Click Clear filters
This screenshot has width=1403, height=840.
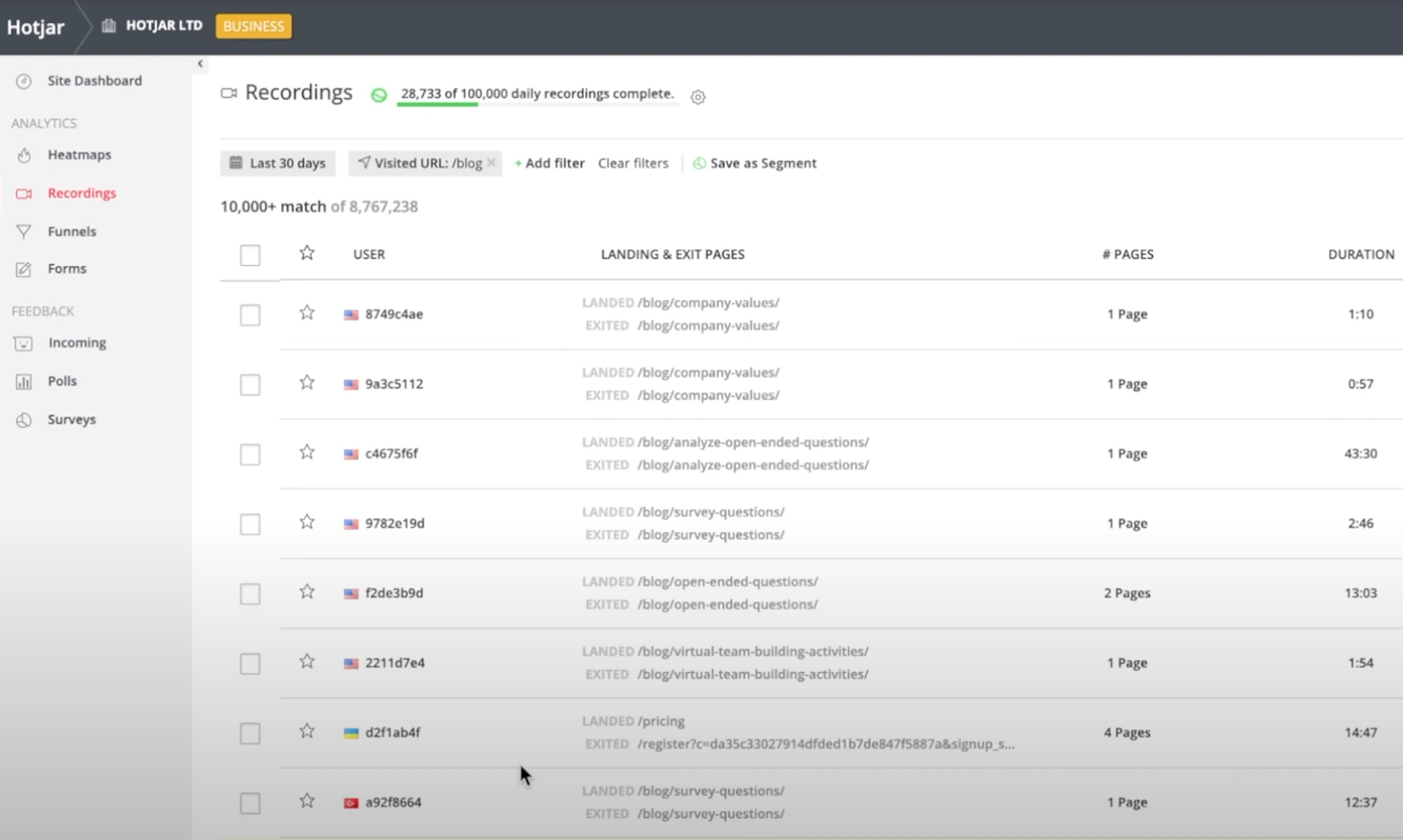click(633, 163)
